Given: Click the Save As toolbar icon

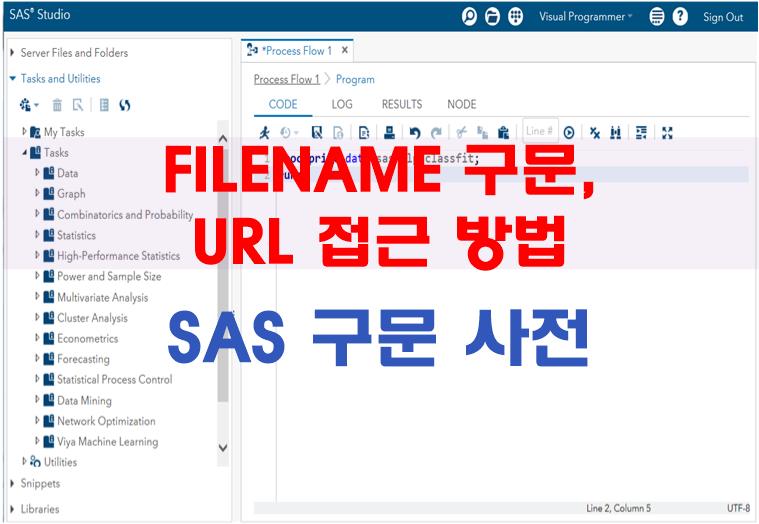Looking at the screenshot, I should 338,132.
